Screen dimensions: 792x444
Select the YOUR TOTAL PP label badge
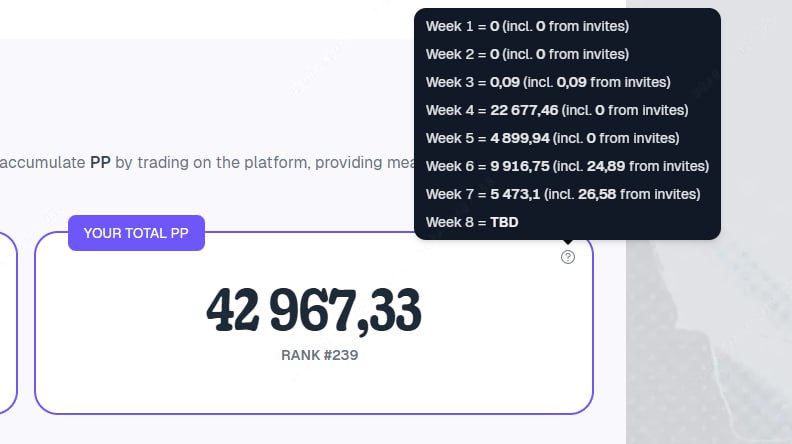point(136,233)
